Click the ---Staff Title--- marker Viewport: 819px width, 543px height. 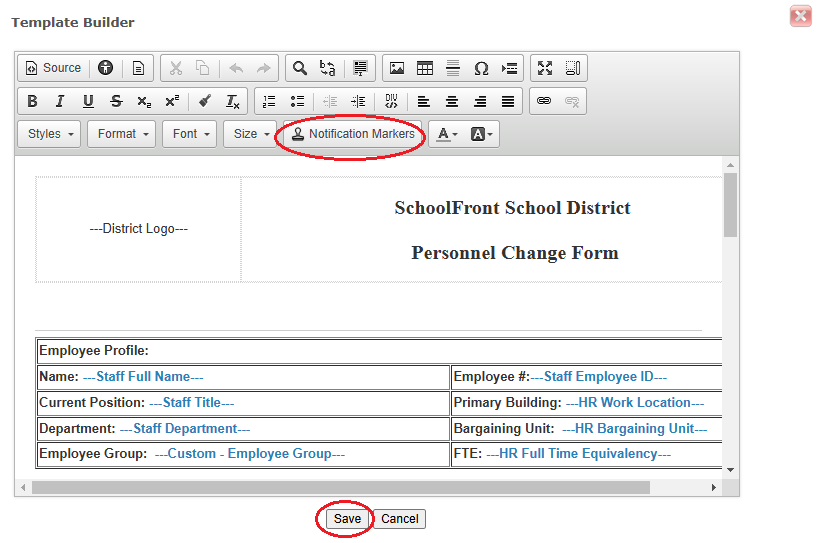pyautogui.click(x=192, y=403)
